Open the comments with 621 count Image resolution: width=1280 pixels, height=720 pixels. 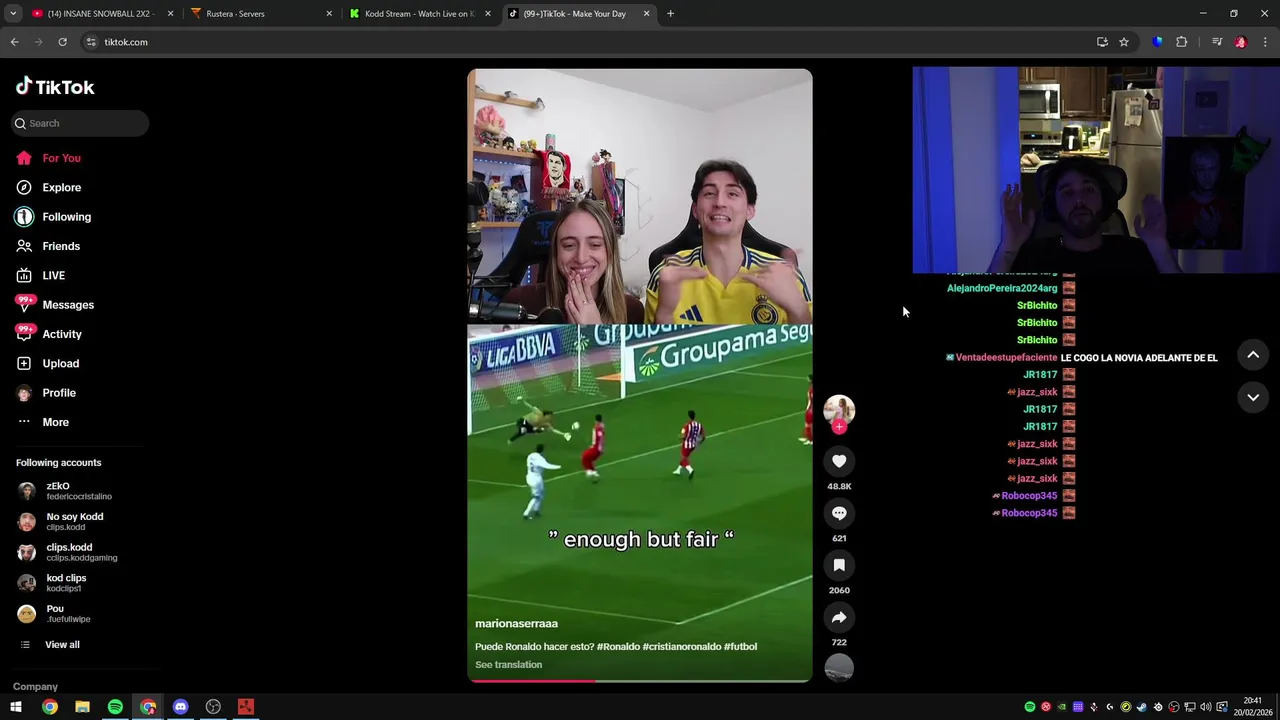point(839,513)
